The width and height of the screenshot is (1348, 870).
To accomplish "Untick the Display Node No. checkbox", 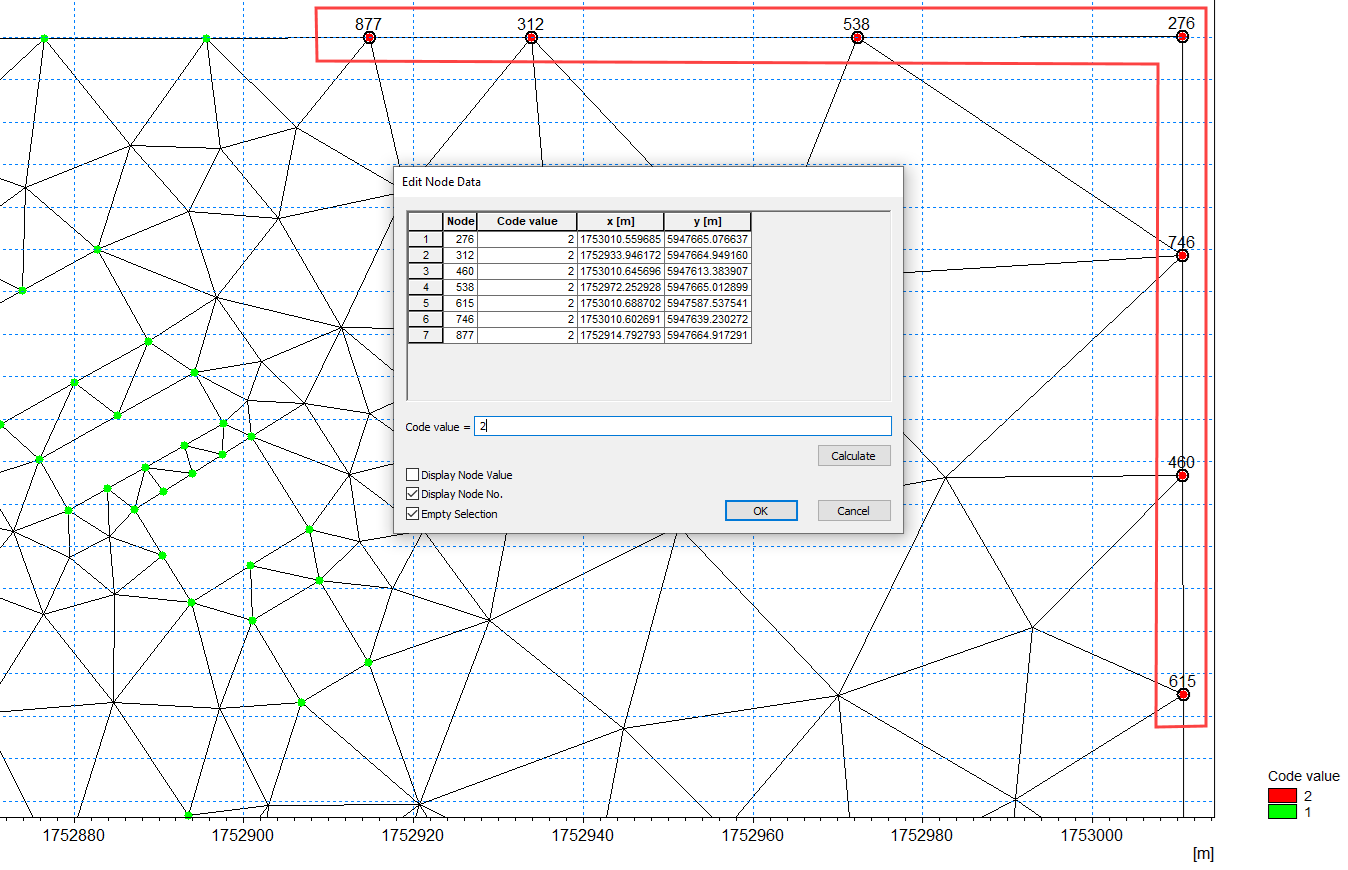I will tap(413, 494).
